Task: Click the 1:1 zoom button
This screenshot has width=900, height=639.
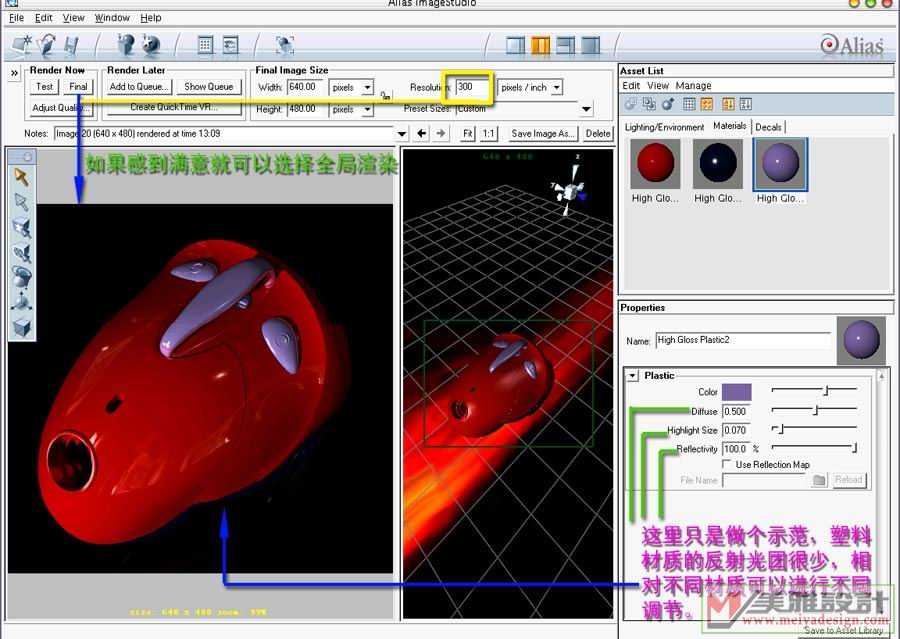Action: (x=488, y=133)
